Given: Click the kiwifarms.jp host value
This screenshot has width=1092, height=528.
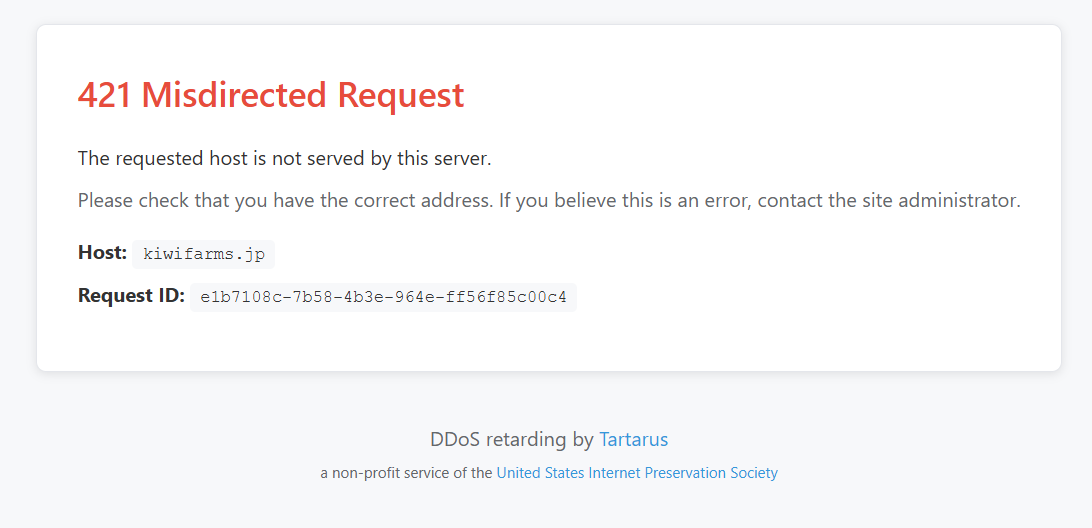Looking at the screenshot, I should coord(204,254).
